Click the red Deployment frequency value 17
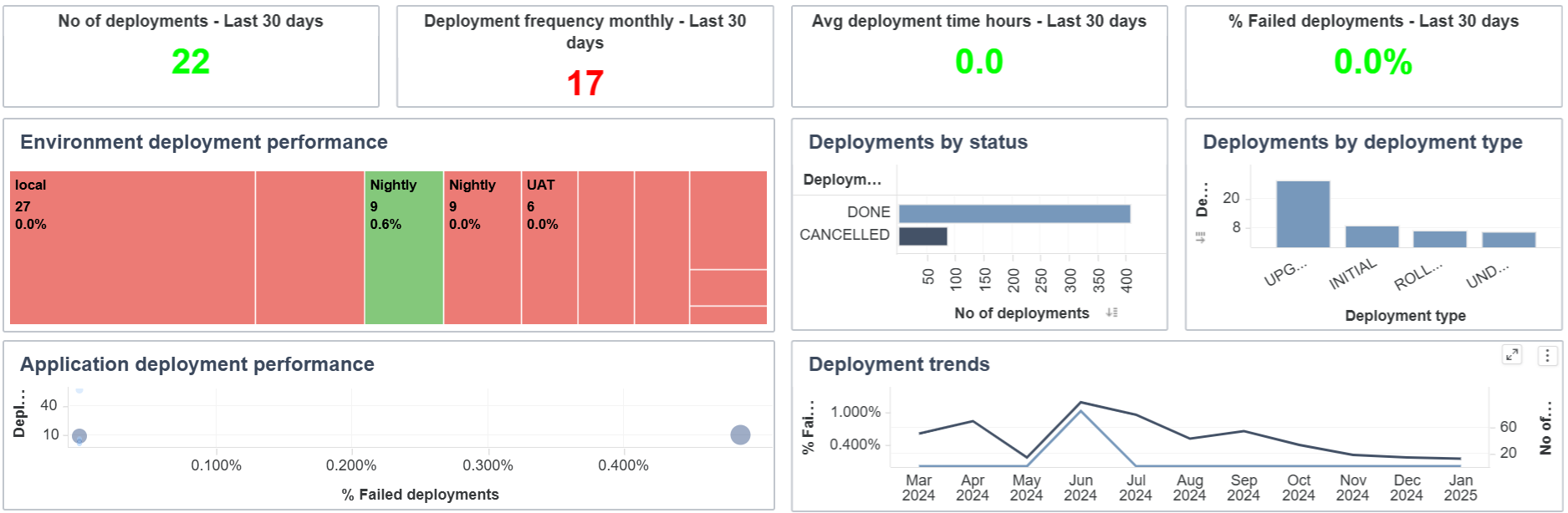 pyautogui.click(x=585, y=84)
